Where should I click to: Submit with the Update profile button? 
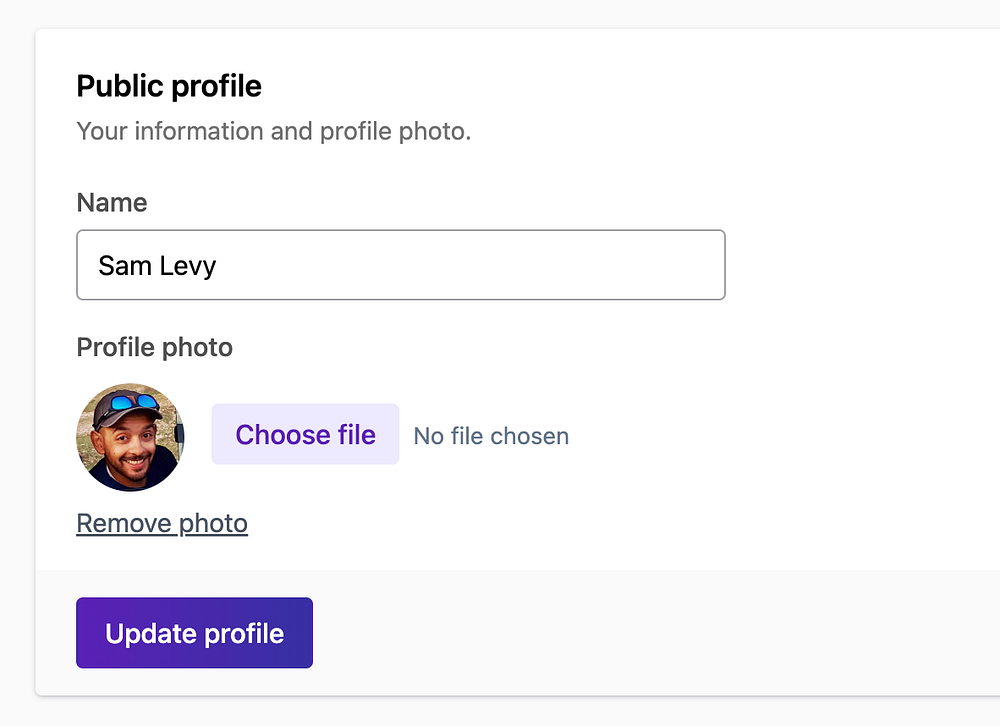point(194,633)
